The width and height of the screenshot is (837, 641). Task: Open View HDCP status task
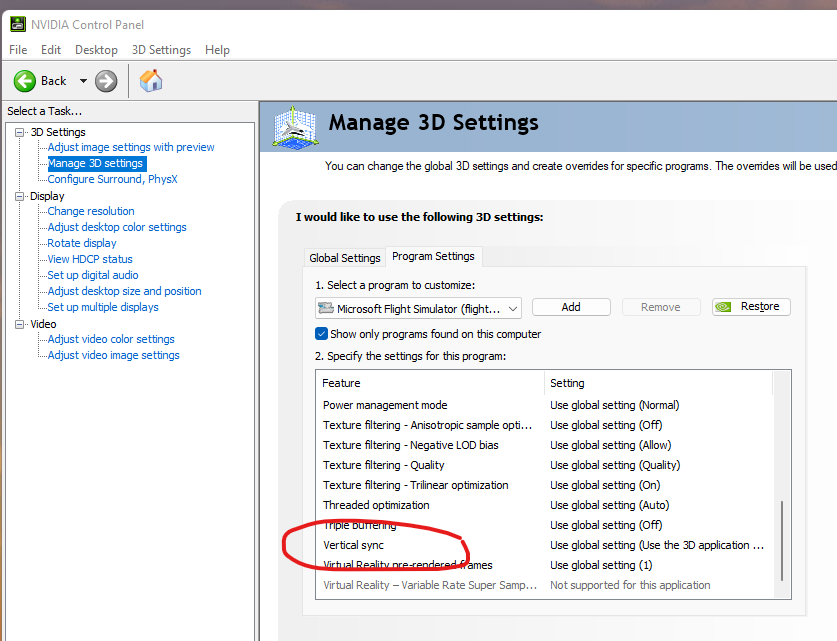(x=90, y=259)
